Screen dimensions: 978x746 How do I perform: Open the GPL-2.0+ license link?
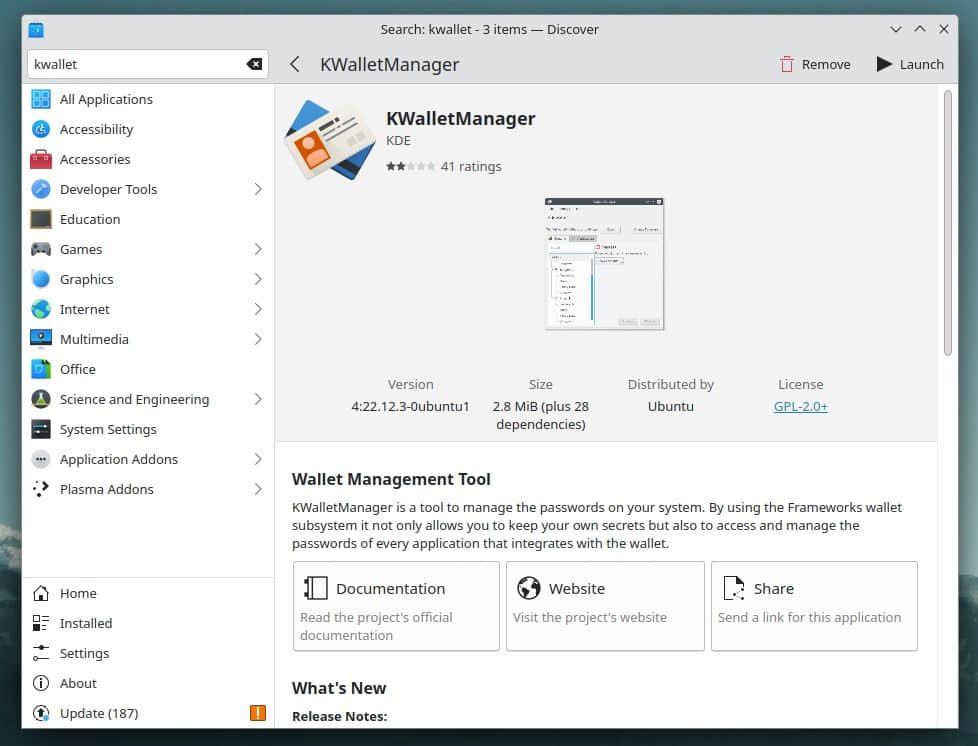[800, 406]
